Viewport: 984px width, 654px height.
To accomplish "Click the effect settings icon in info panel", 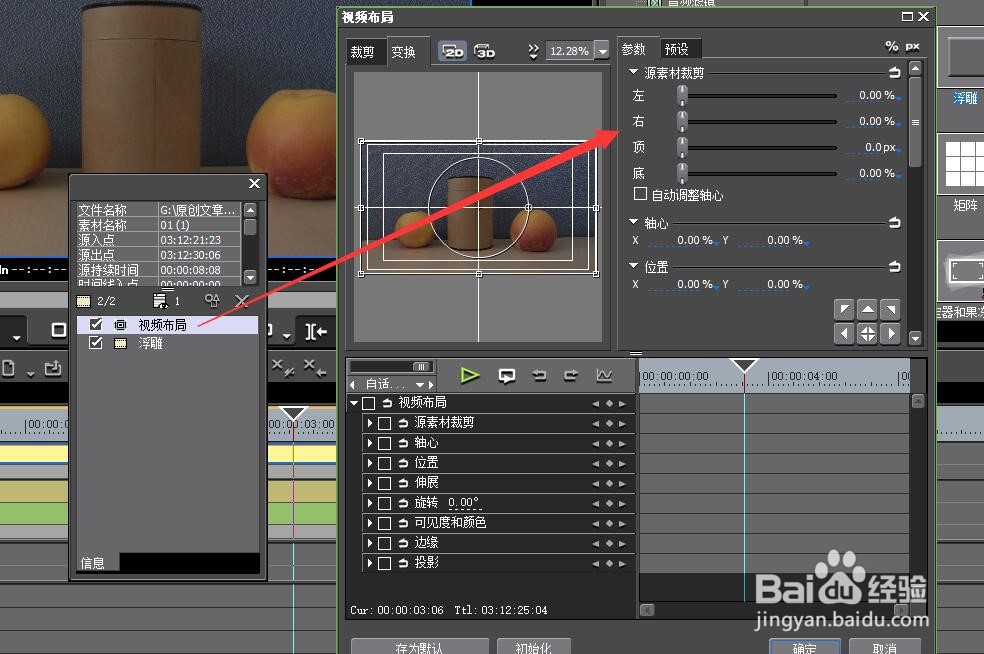I will pos(212,301).
